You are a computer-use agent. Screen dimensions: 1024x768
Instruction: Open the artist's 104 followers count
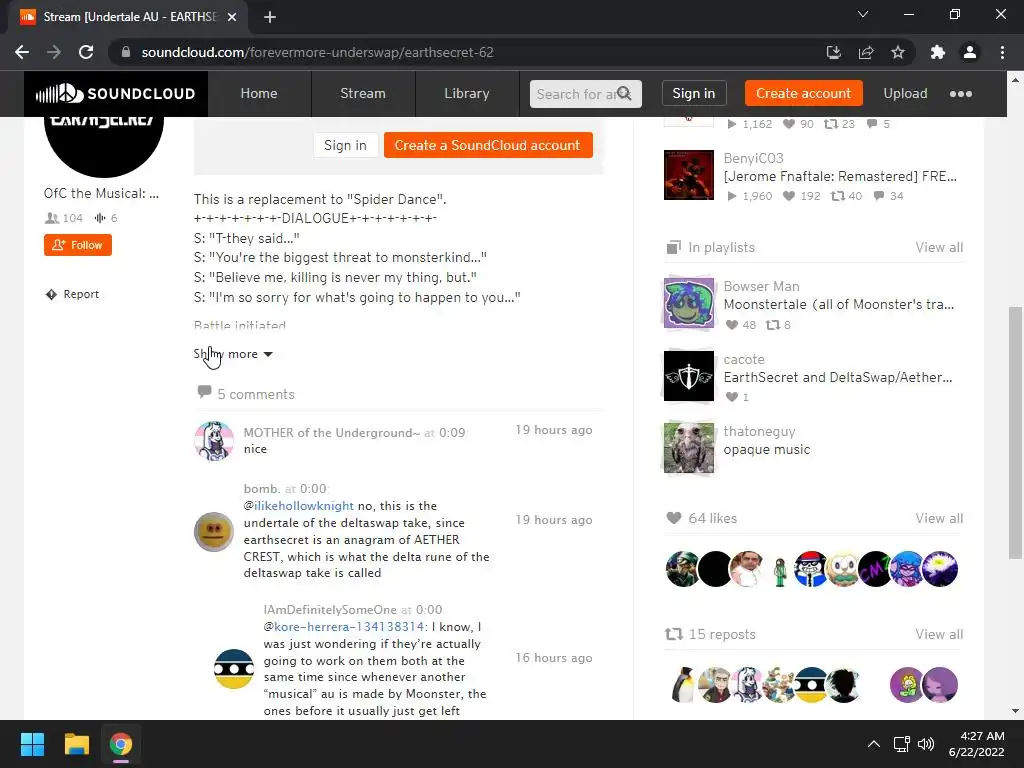tap(63, 218)
